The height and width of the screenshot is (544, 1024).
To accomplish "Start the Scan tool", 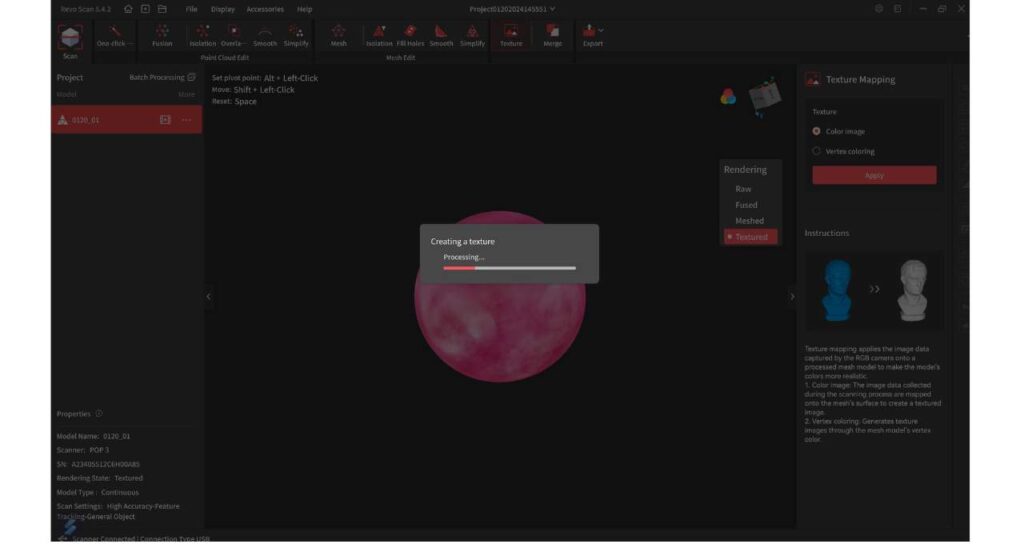I will tap(70, 42).
